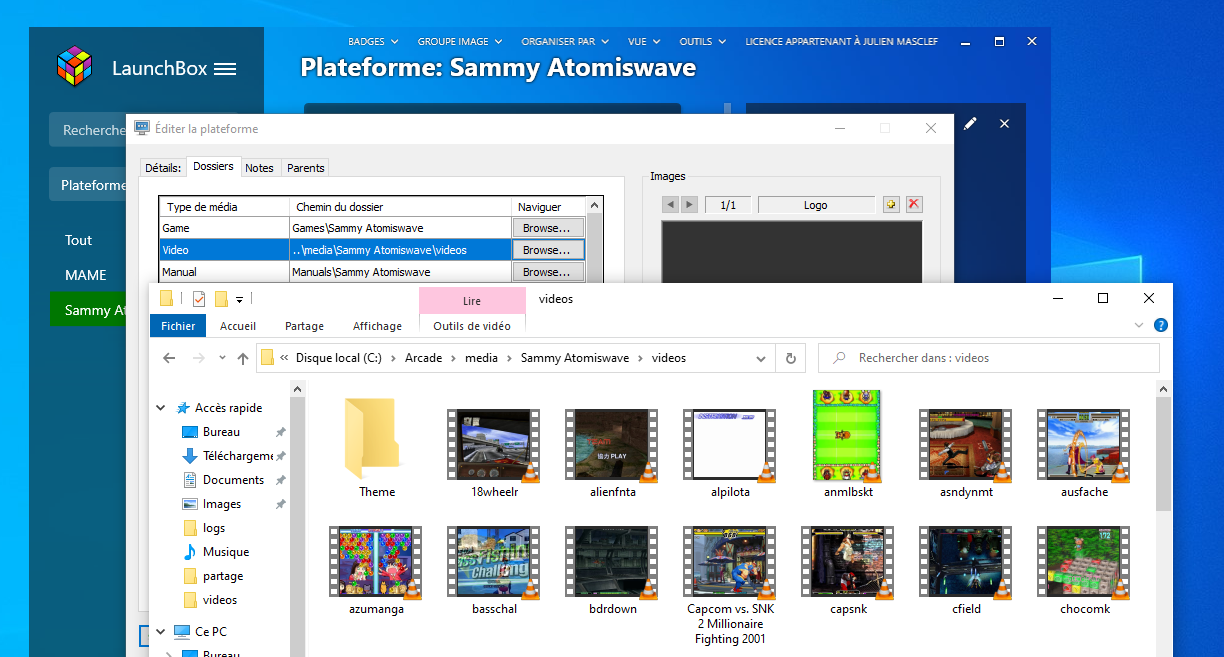Select the Tout platform in LaunchBox sidebar
Screen dimensions: 1224x657
(78, 240)
